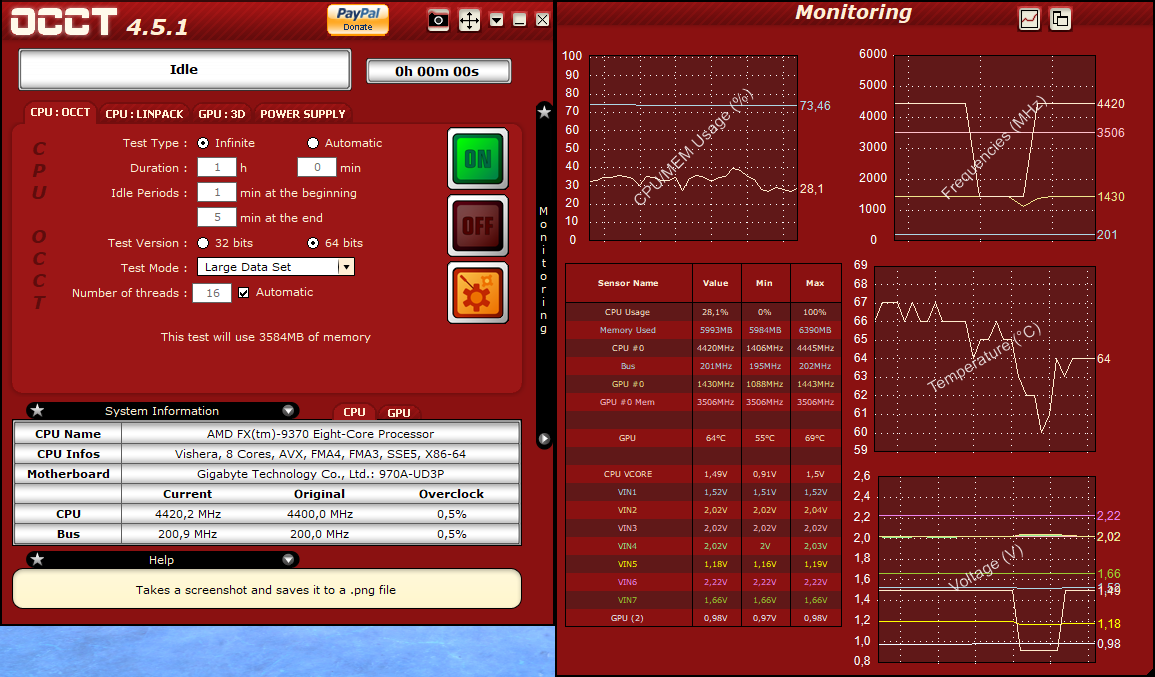Click idle minutes at the beginning field
Screen dimensions: 1155x677
217,192
